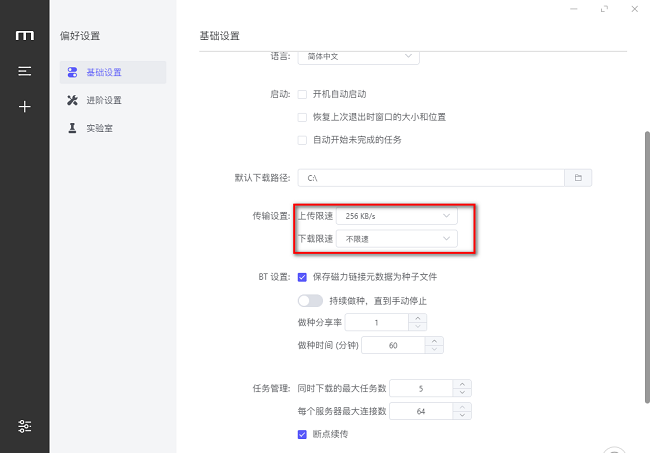Open the task list menu icon

[x=25, y=71]
